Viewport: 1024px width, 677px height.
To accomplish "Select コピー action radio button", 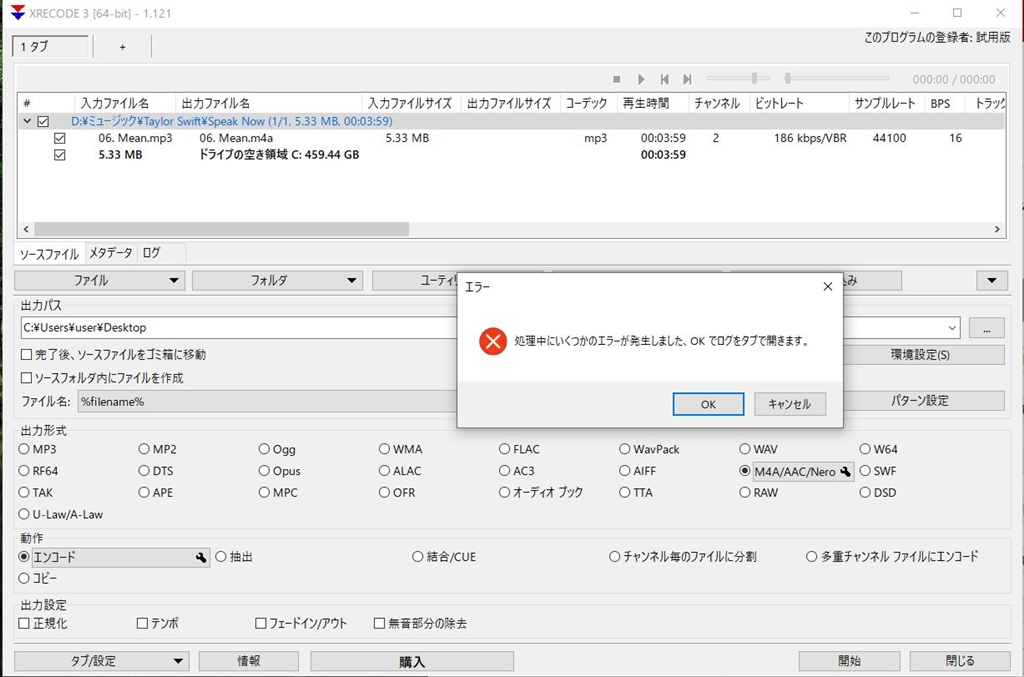I will tap(24, 578).
